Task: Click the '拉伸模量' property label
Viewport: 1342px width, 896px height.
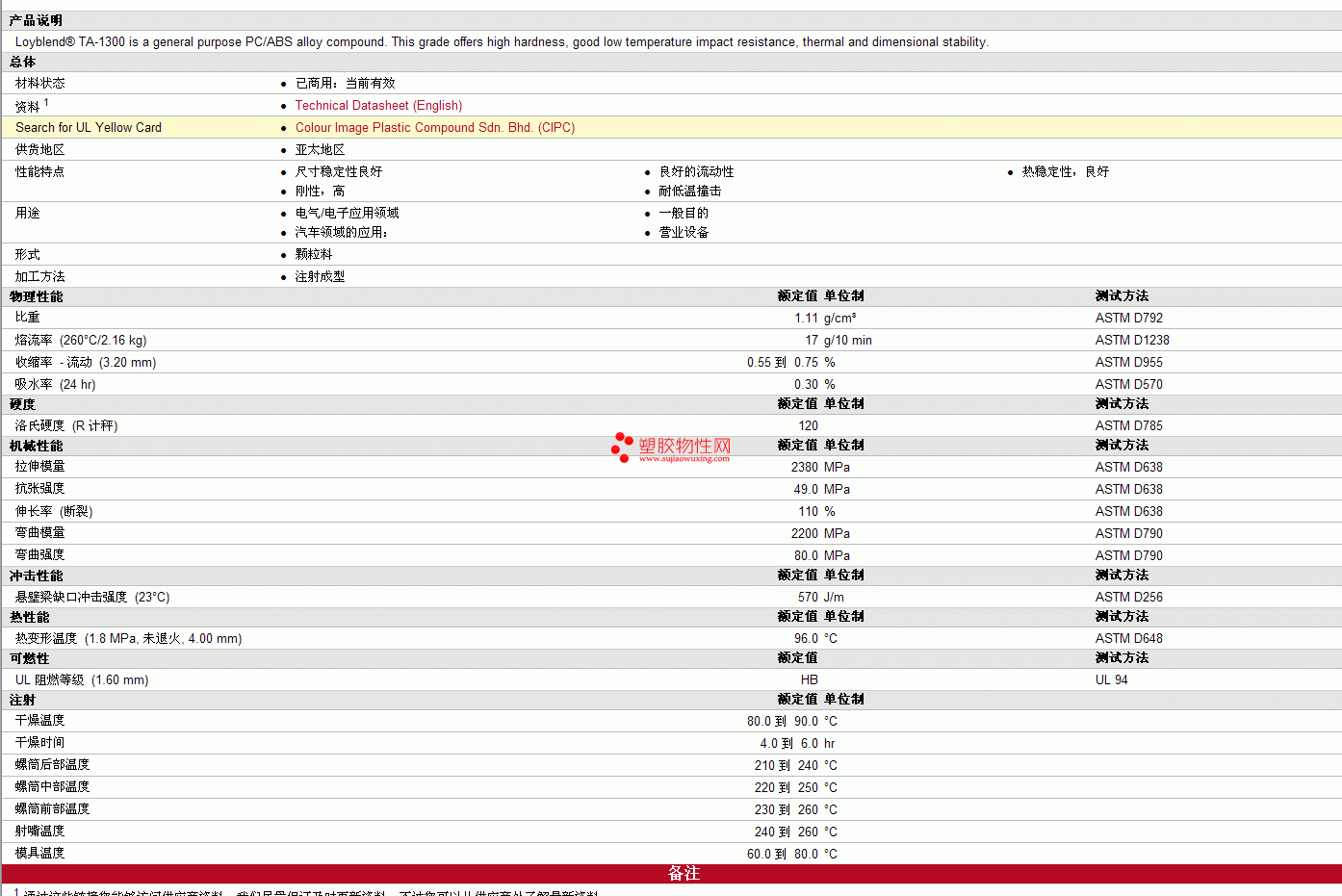Action: 40,467
